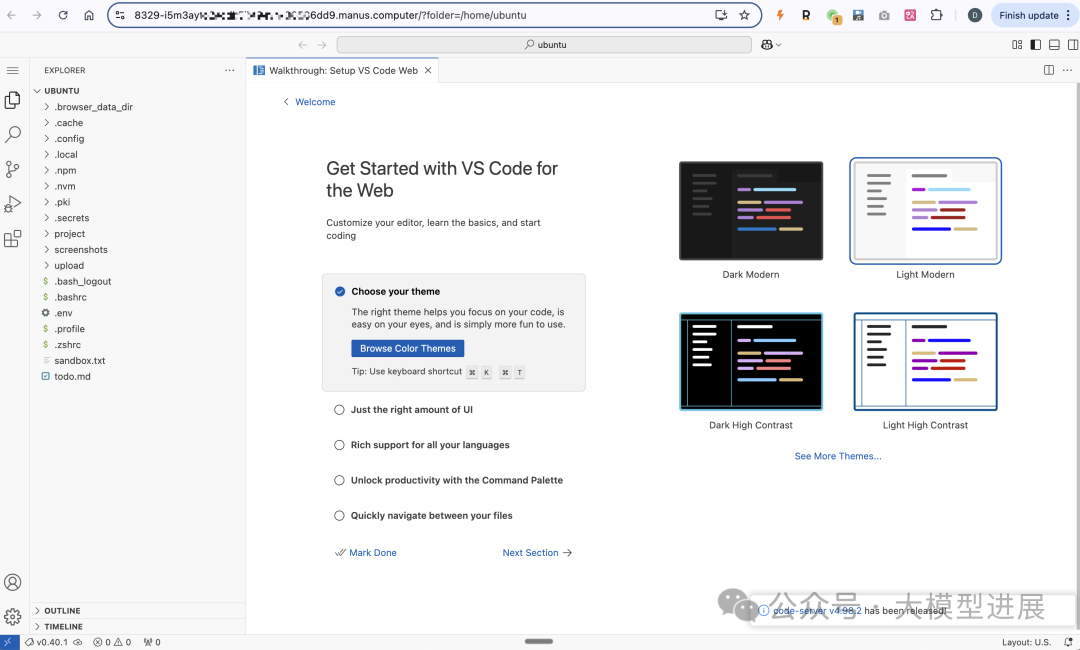The height and width of the screenshot is (650, 1080).
Task: Open the Search view in activity bar
Action: point(12,134)
